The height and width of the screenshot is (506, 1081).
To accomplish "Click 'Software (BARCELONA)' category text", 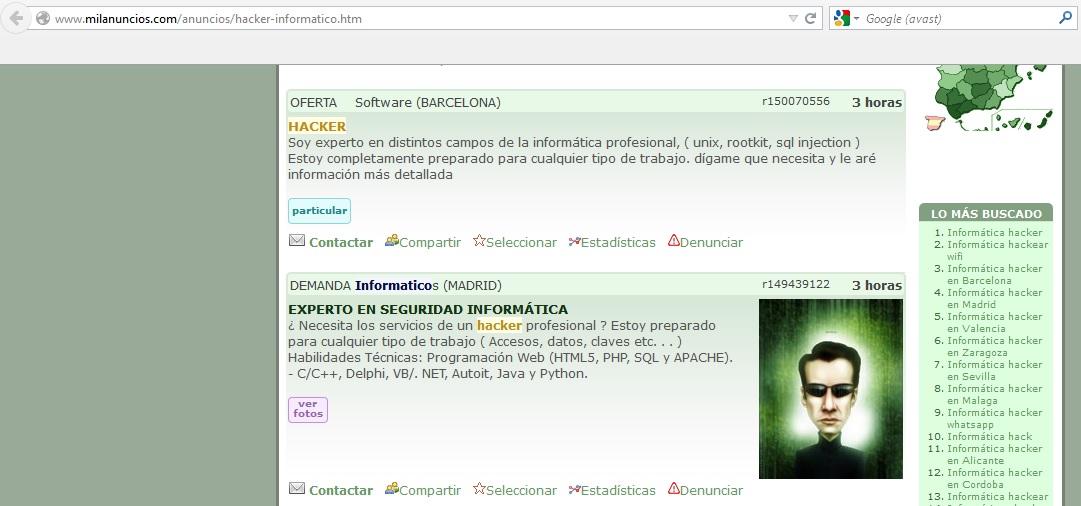I will (427, 103).
